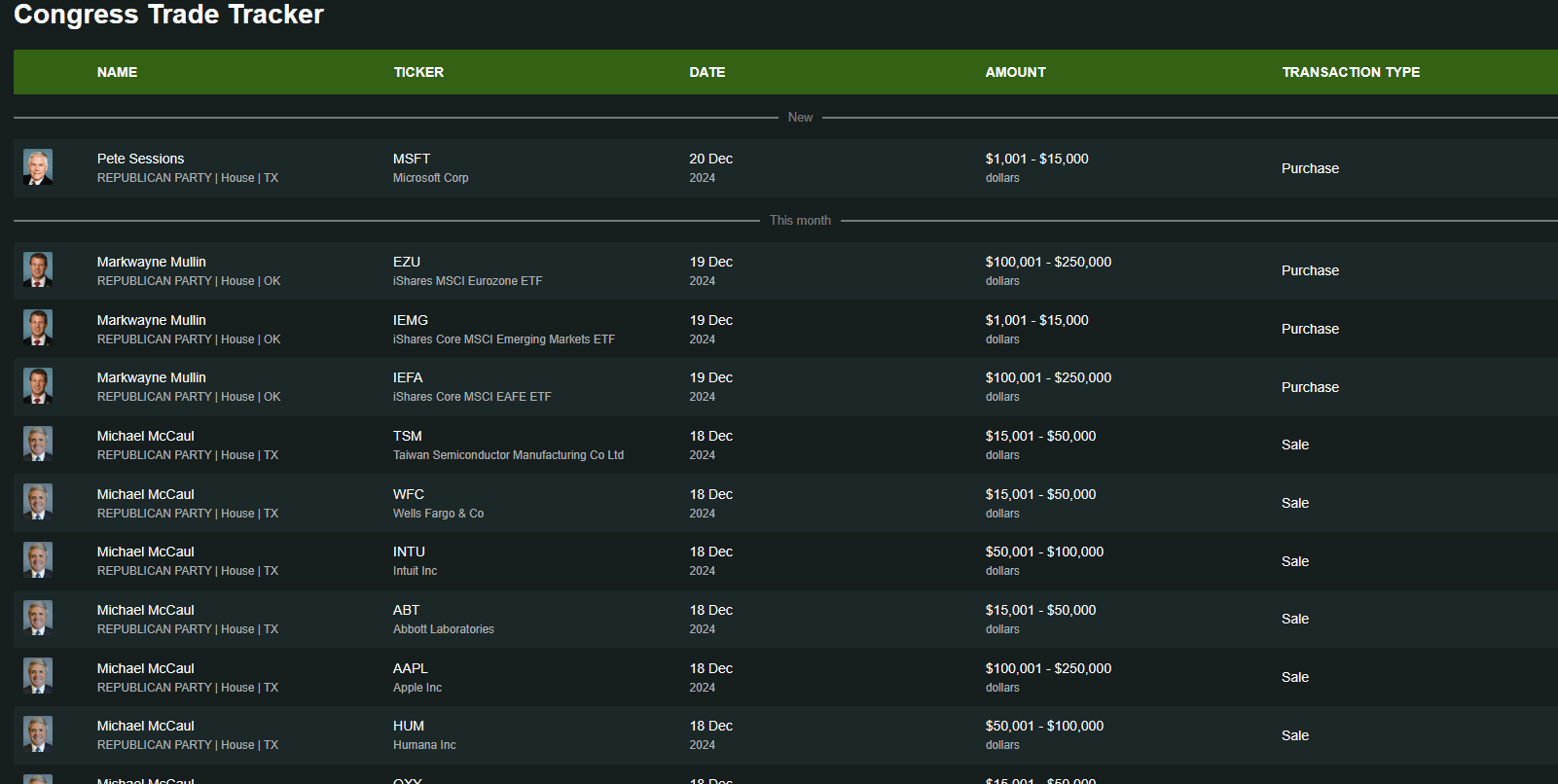1558x784 pixels.
Task: Click Michael McCaul name in HUM row
Action: (146, 726)
